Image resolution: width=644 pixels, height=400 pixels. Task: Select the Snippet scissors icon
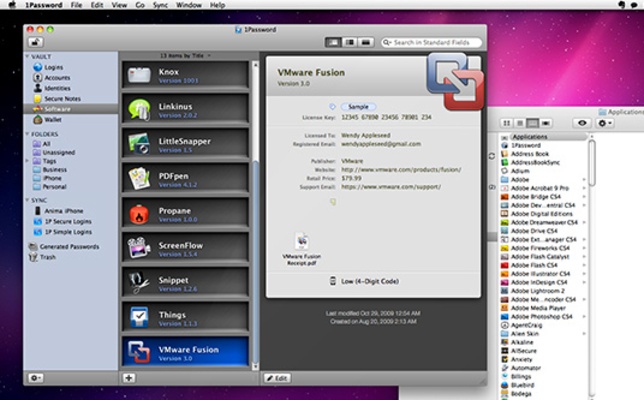click(139, 283)
